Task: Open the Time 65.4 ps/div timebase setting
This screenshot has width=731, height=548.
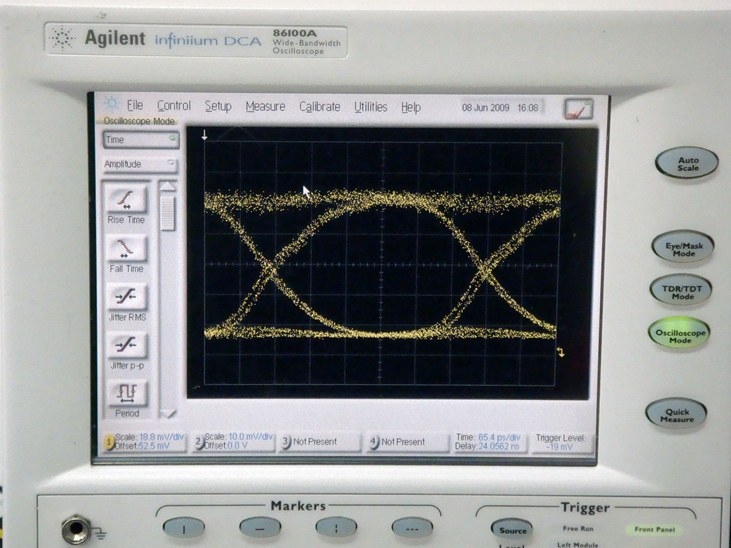Action: (x=490, y=437)
